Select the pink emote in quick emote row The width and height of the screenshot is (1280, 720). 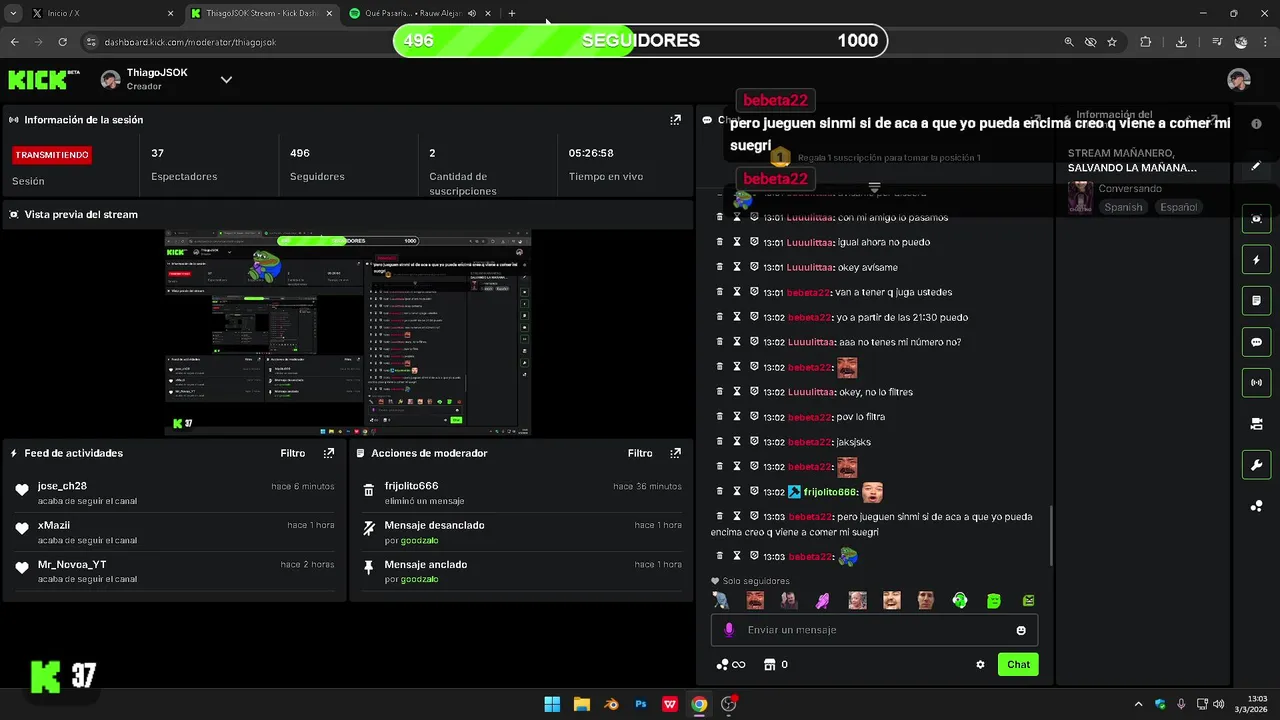click(823, 600)
